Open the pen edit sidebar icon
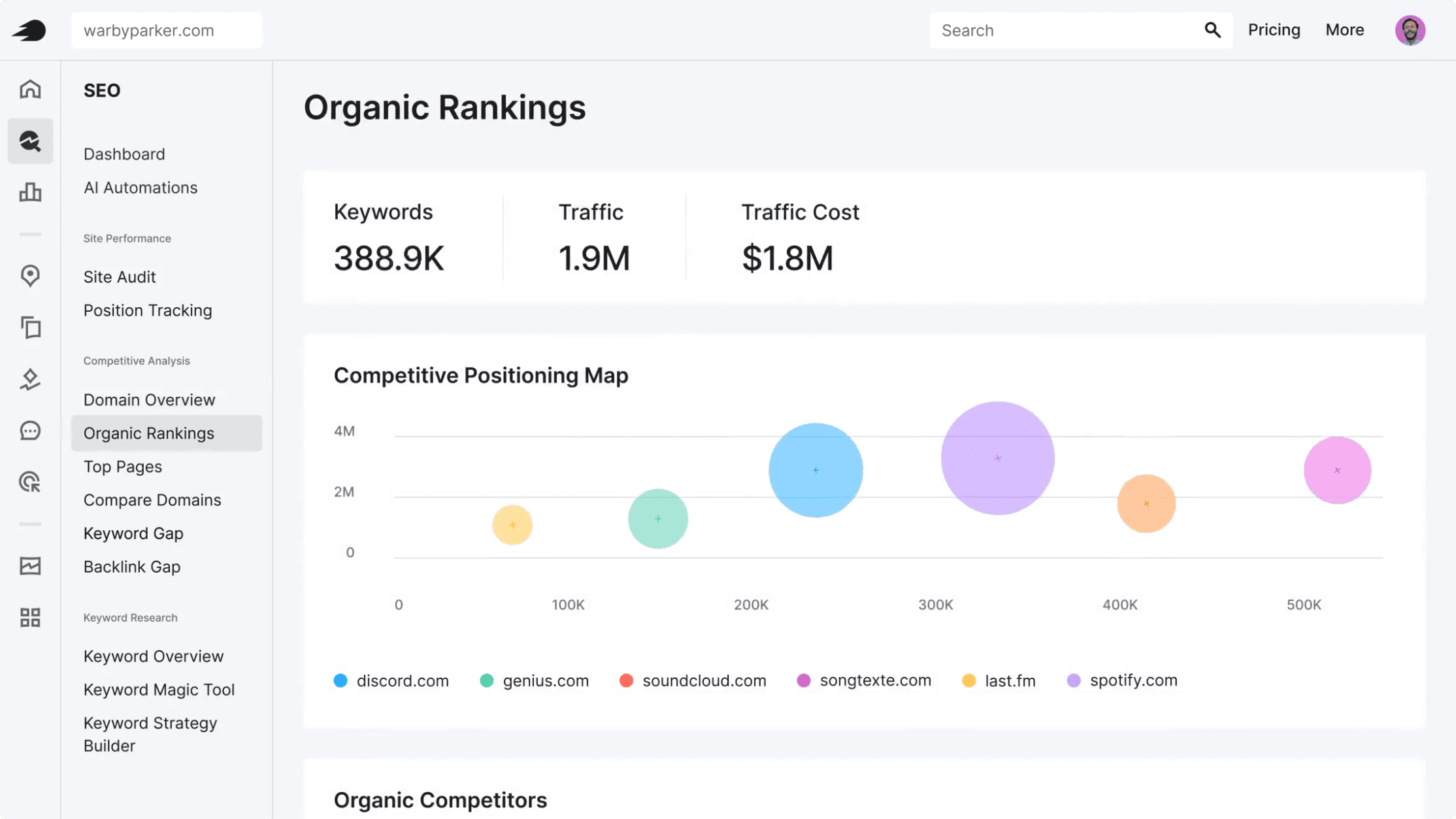This screenshot has height=819, width=1456. pos(30,379)
